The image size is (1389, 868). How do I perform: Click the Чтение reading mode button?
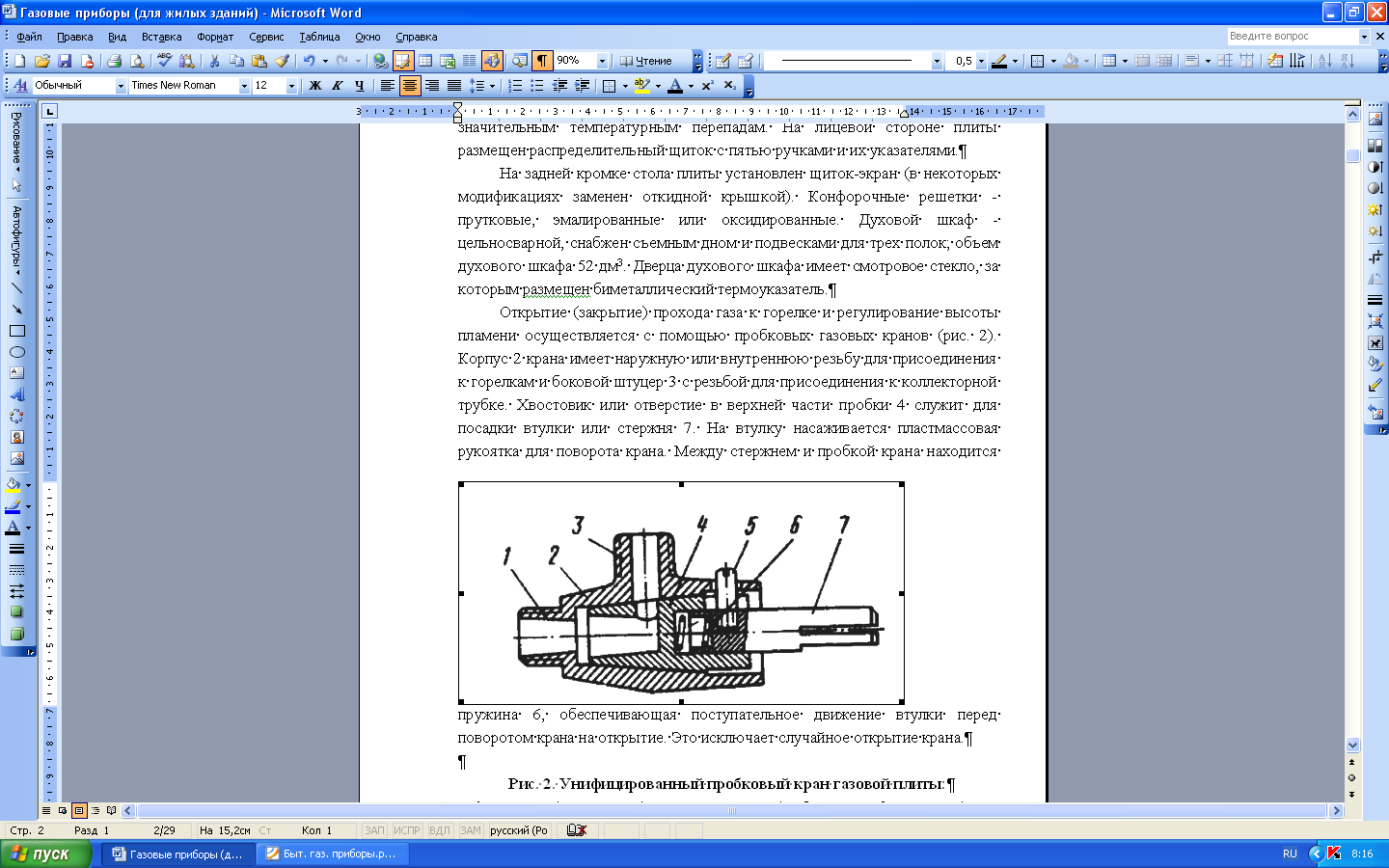(x=645, y=61)
